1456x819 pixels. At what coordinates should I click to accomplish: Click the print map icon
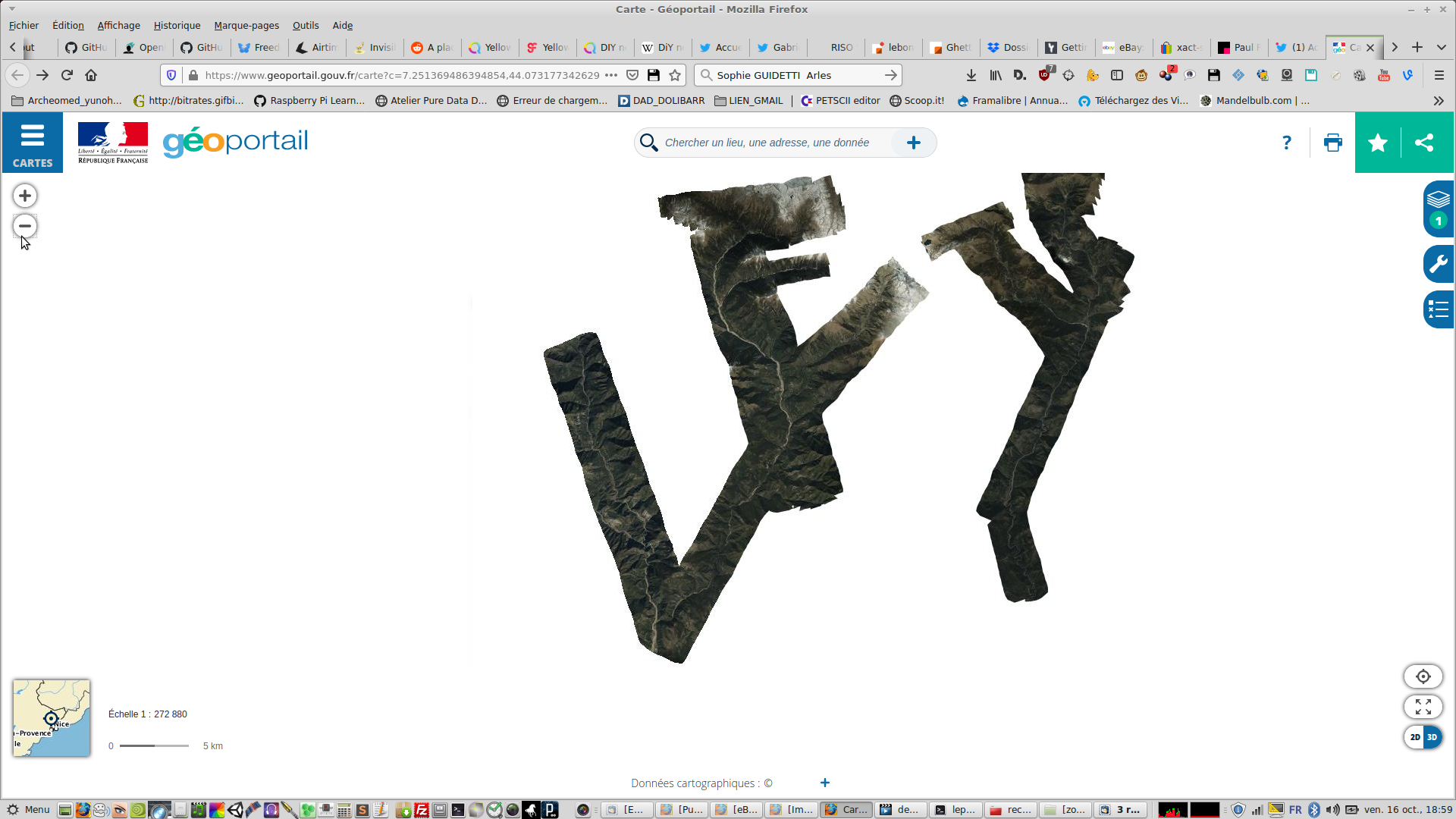[1332, 143]
